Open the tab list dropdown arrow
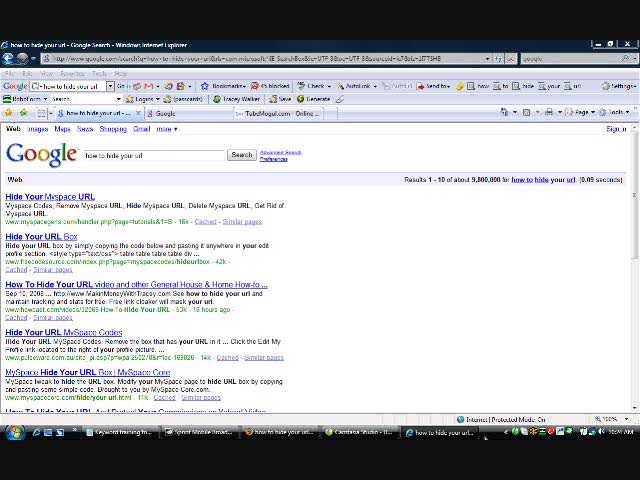Viewport: 640px width, 480px height. (x=51, y=113)
